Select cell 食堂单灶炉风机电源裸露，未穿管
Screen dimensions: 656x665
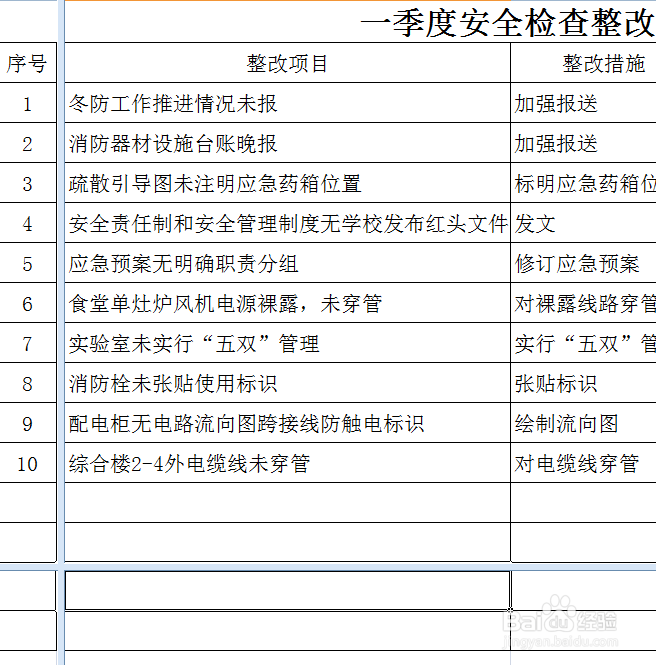(288, 303)
